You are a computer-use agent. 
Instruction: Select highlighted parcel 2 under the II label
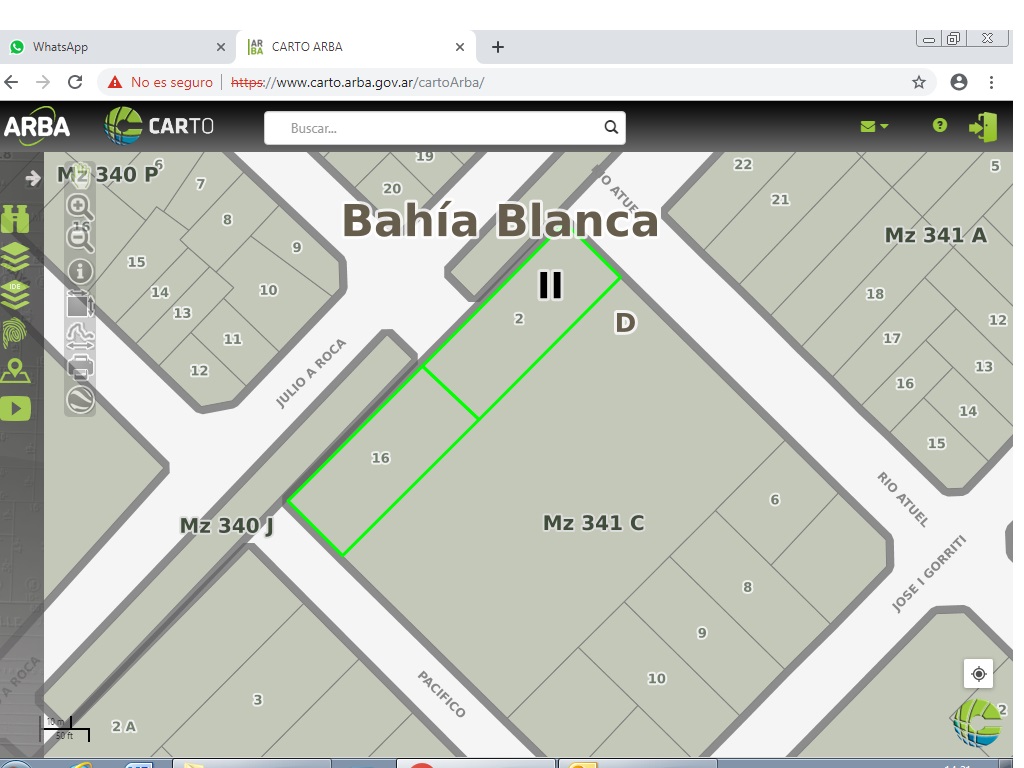point(519,319)
